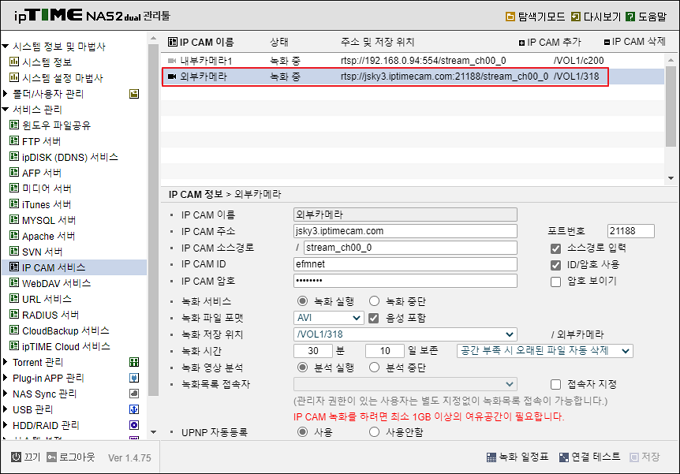
Task: Click the 포트번호 21188 field
Action: click(x=631, y=231)
